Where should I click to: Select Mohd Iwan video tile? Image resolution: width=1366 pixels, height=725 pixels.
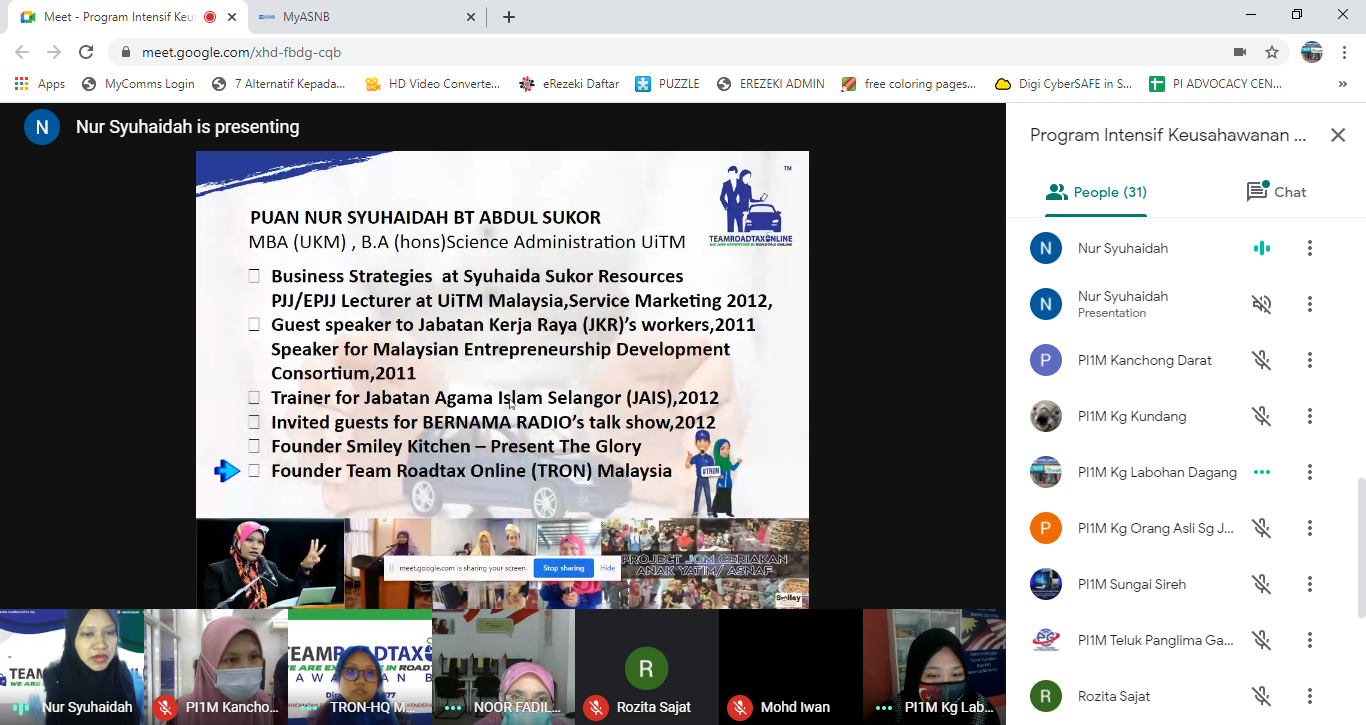tap(791, 667)
